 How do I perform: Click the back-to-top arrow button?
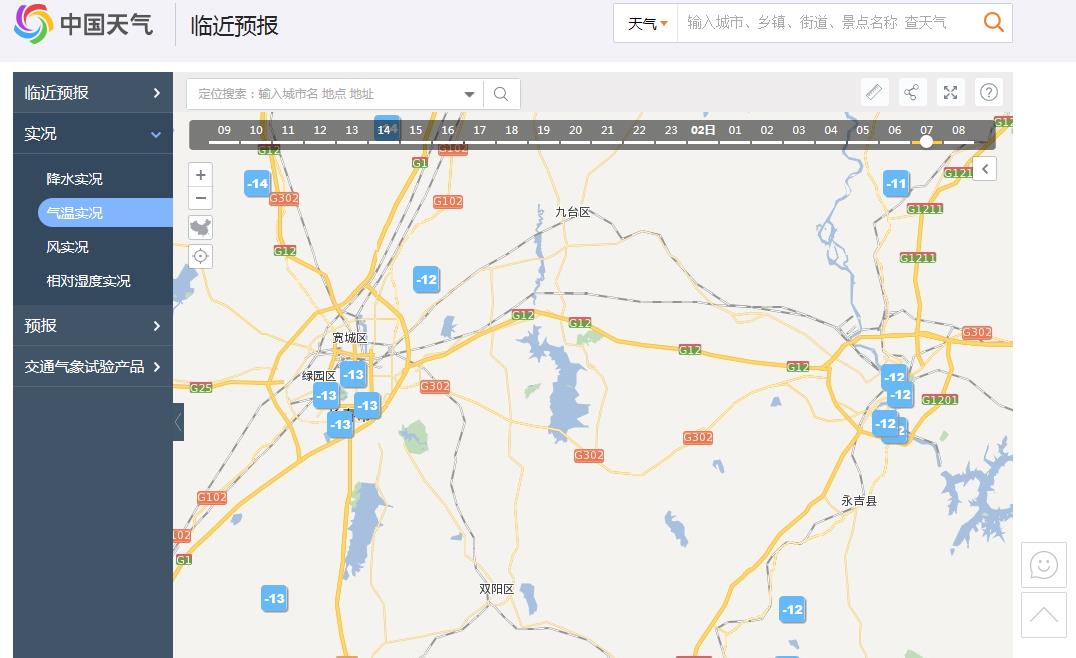pos(1043,615)
